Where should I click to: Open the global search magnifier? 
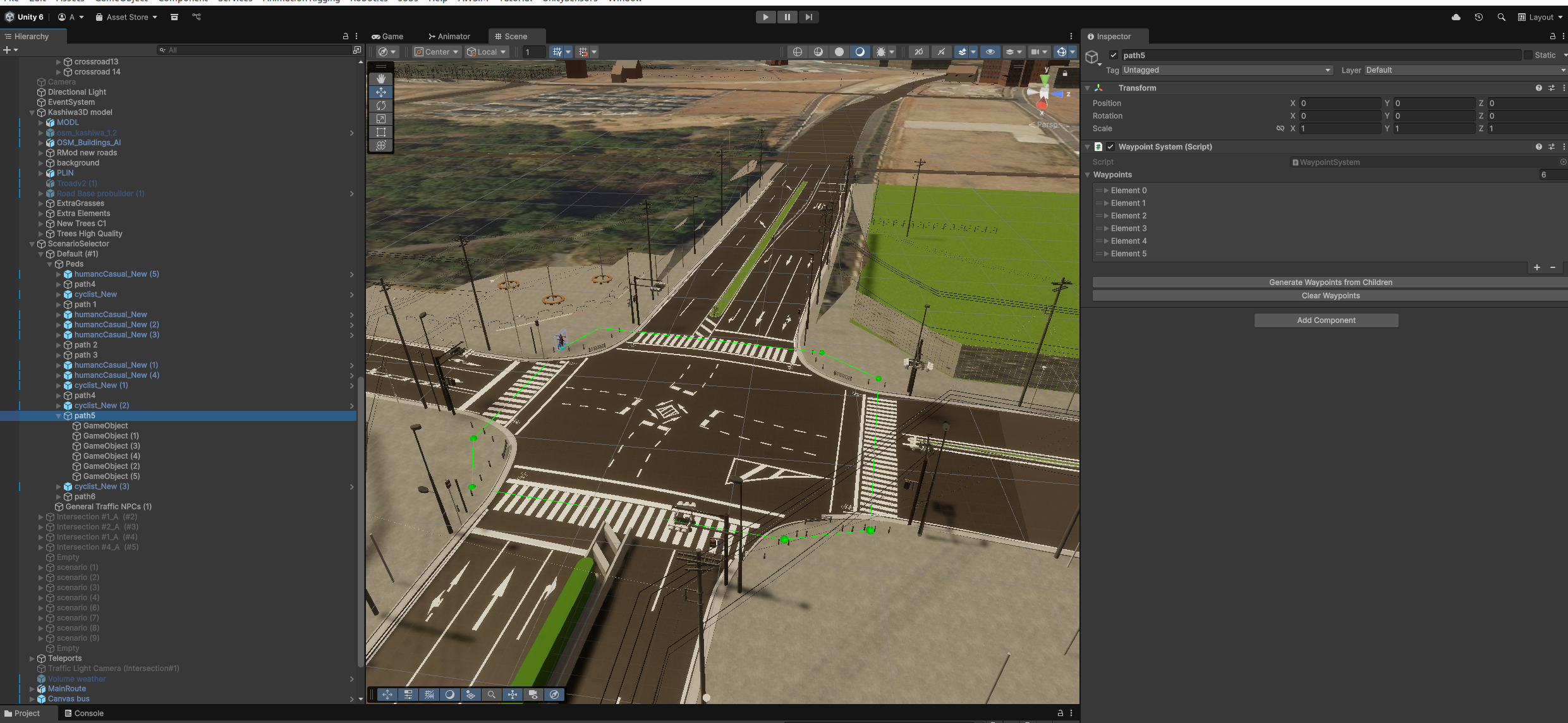pyautogui.click(x=1501, y=17)
